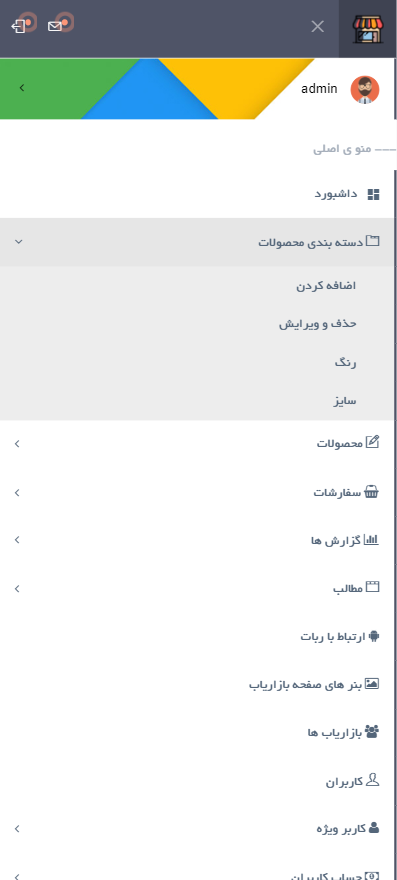This screenshot has width=397, height=880.
Task: Click the ارتباط با ربات android icon
Action: pos(374,636)
